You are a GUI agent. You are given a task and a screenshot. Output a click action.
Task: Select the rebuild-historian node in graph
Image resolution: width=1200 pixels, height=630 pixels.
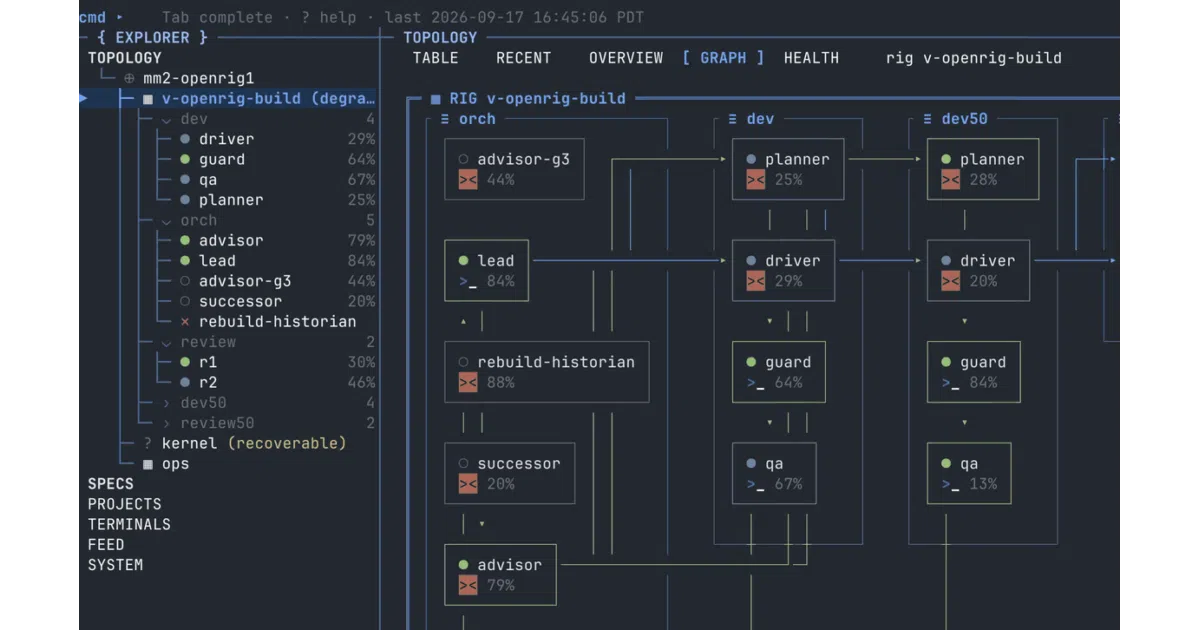tap(546, 372)
